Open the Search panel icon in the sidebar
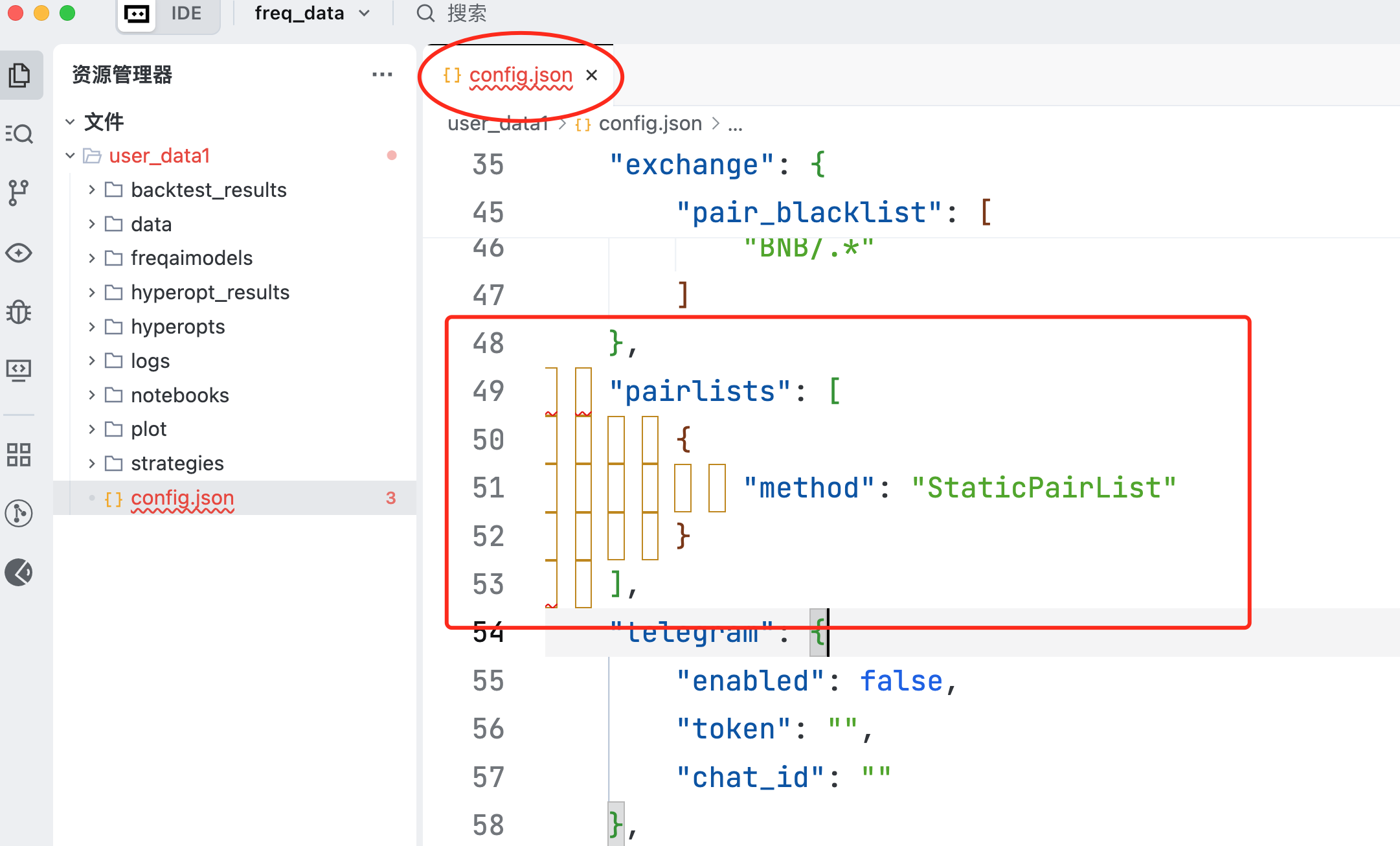The height and width of the screenshot is (846, 1400). click(19, 134)
